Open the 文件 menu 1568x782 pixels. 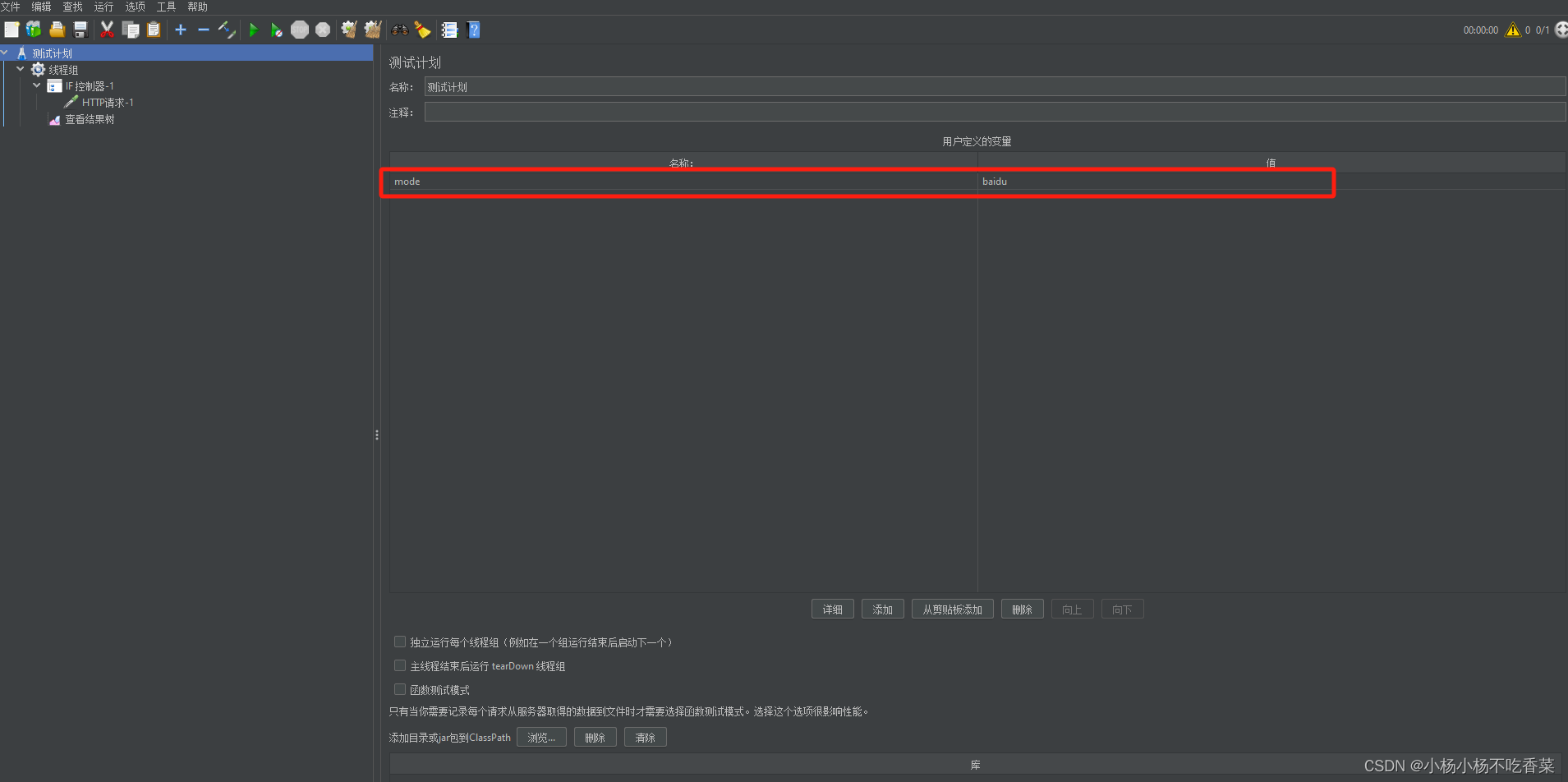pos(10,7)
